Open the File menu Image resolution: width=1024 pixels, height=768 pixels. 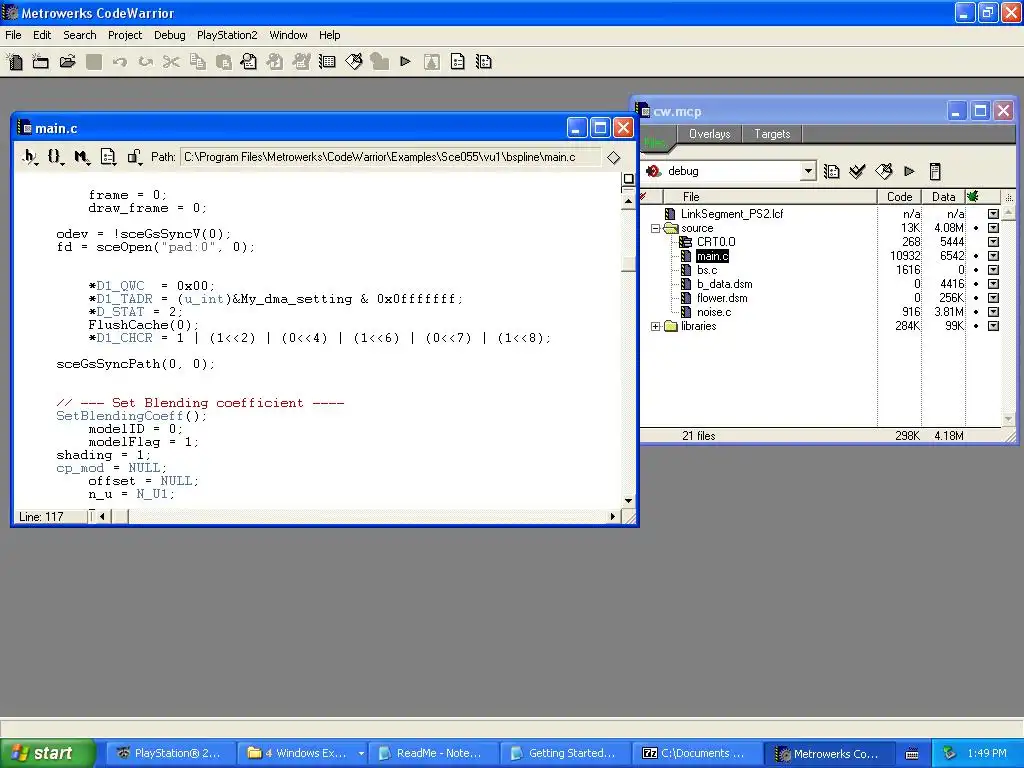13,35
